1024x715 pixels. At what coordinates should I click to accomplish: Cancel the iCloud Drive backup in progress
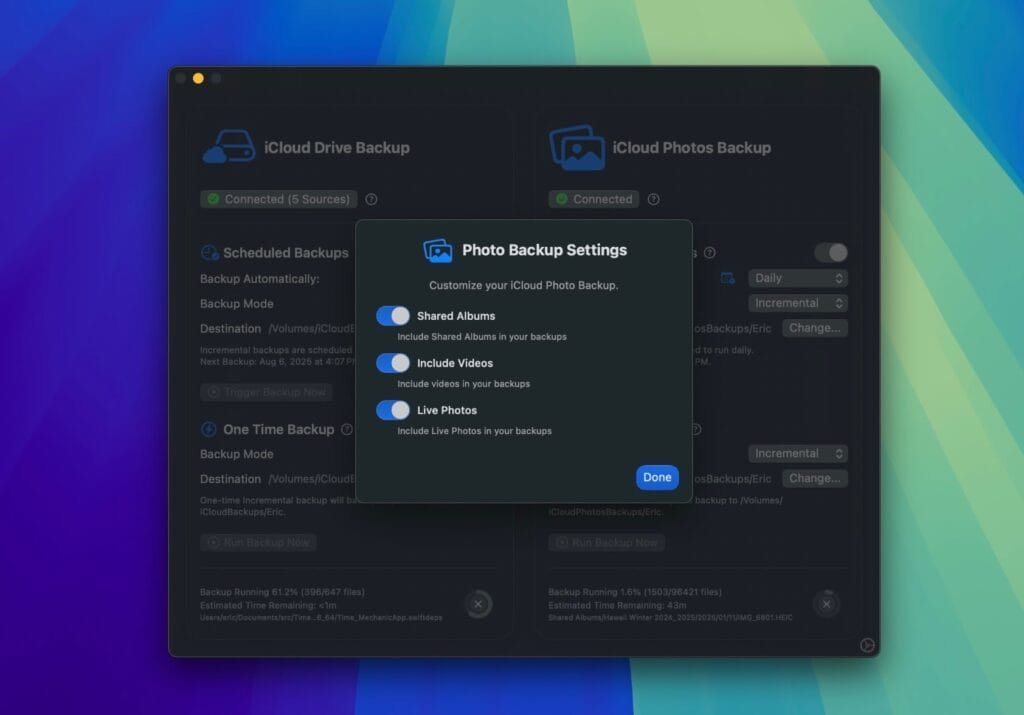click(x=478, y=604)
